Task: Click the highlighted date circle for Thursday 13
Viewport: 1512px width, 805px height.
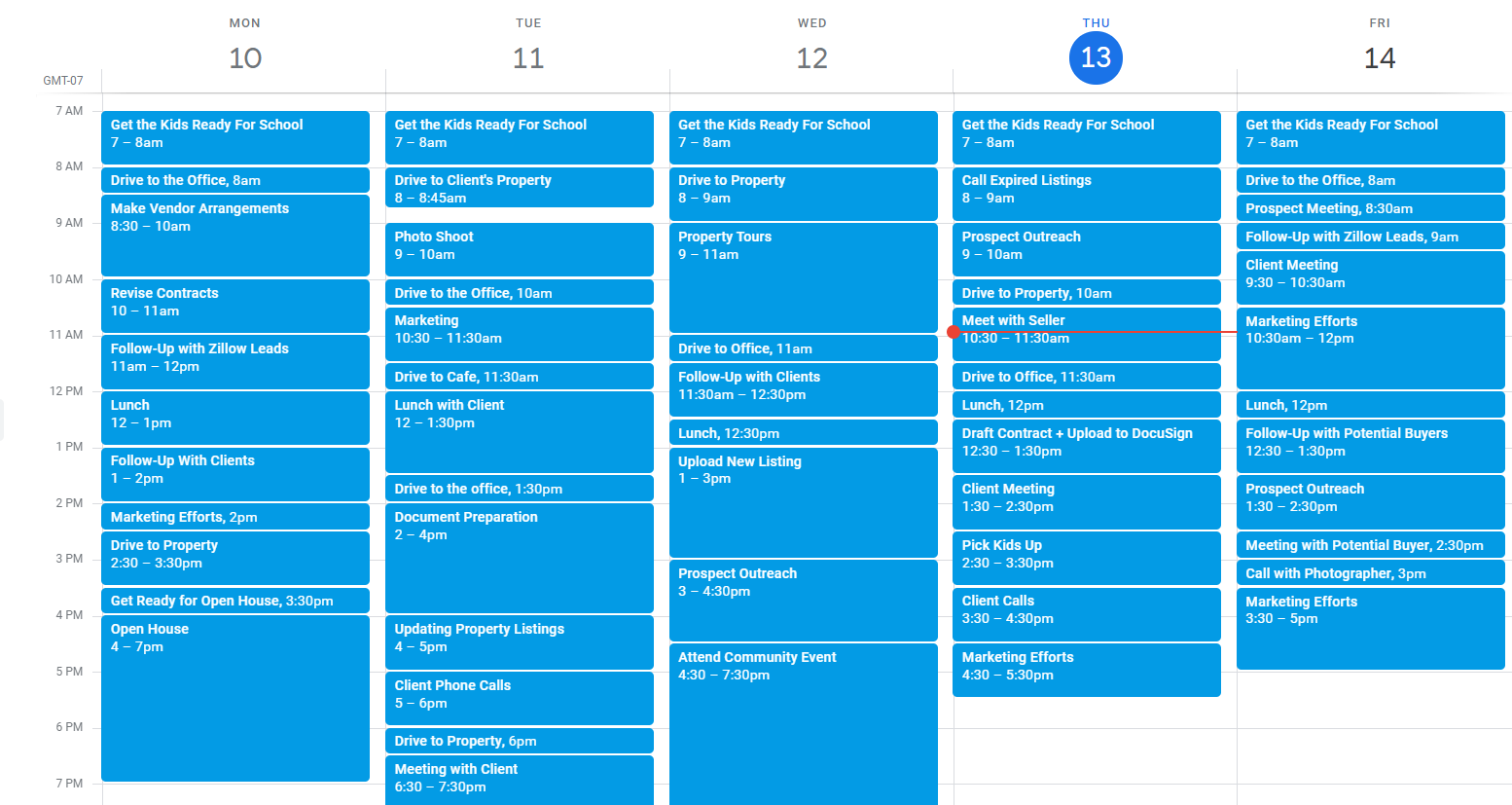Action: [x=1096, y=58]
